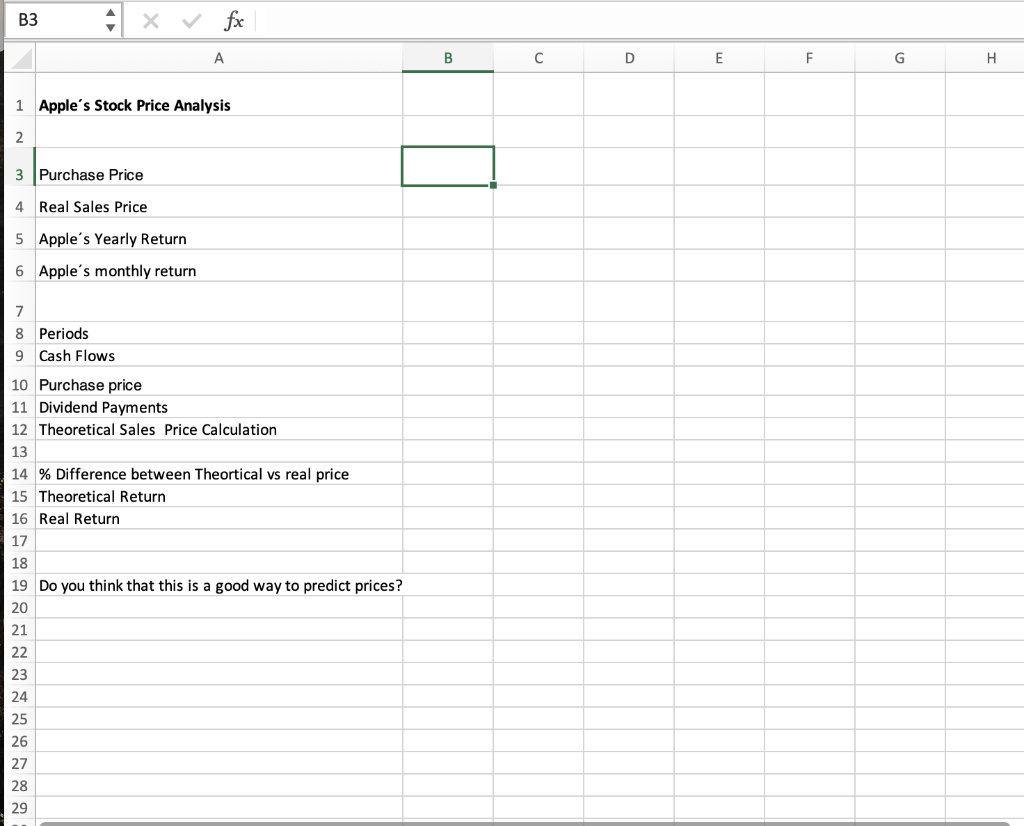Click the 'Cash Flows' cell
The width and height of the screenshot is (1024, 826).
pyautogui.click(x=219, y=355)
